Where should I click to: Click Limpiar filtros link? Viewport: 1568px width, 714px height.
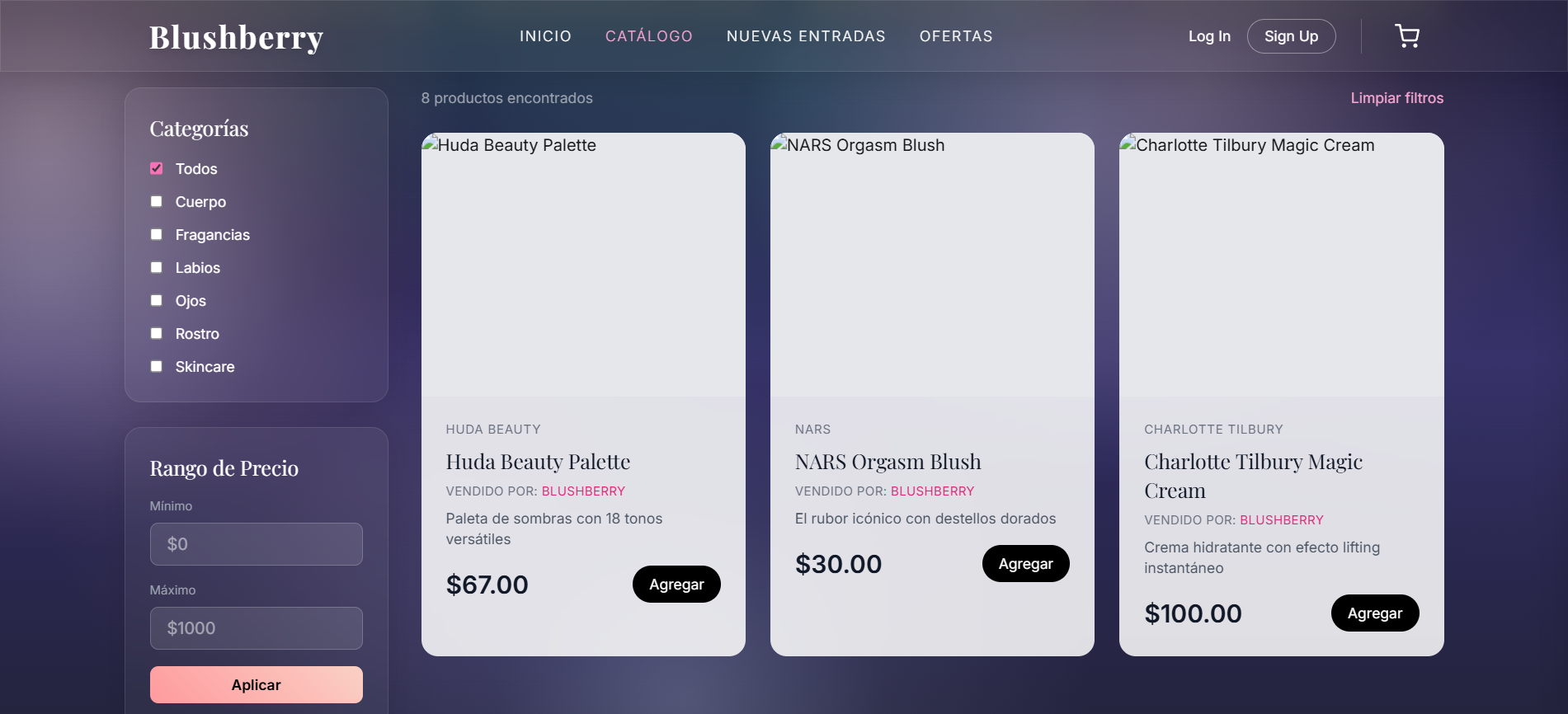(x=1396, y=98)
